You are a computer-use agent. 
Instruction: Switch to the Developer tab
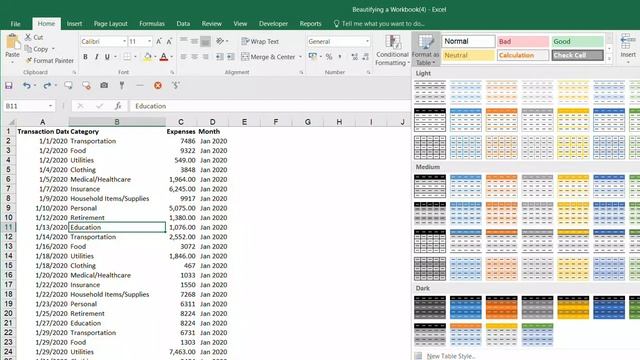[x=273, y=24]
